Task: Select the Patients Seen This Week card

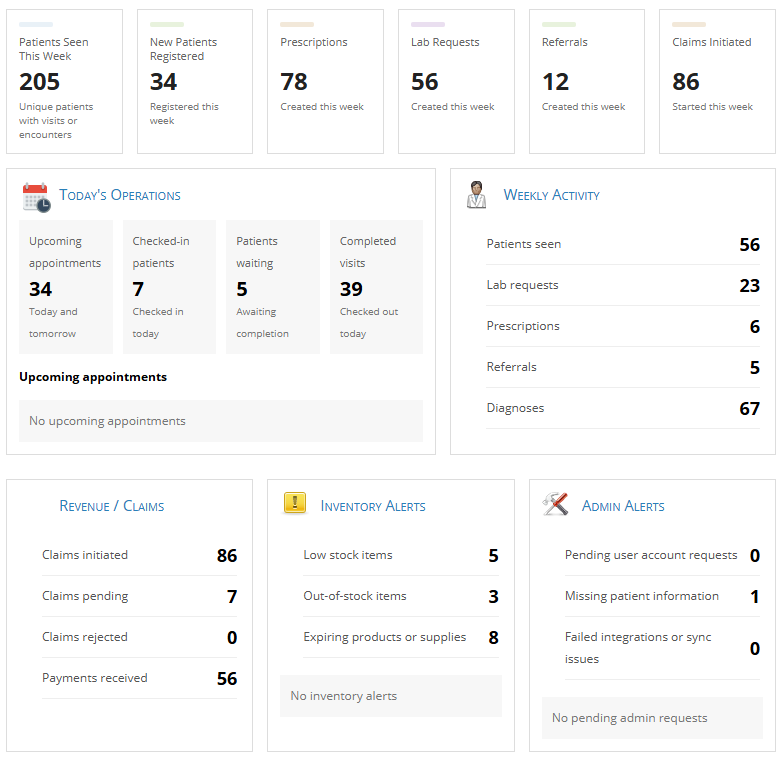Action: (x=64, y=82)
